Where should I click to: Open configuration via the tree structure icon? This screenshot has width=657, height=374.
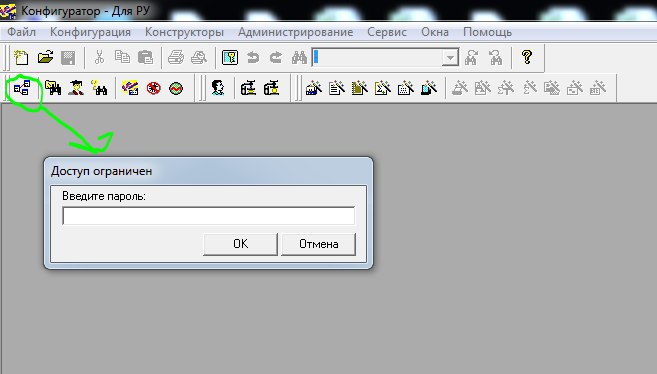(22, 88)
